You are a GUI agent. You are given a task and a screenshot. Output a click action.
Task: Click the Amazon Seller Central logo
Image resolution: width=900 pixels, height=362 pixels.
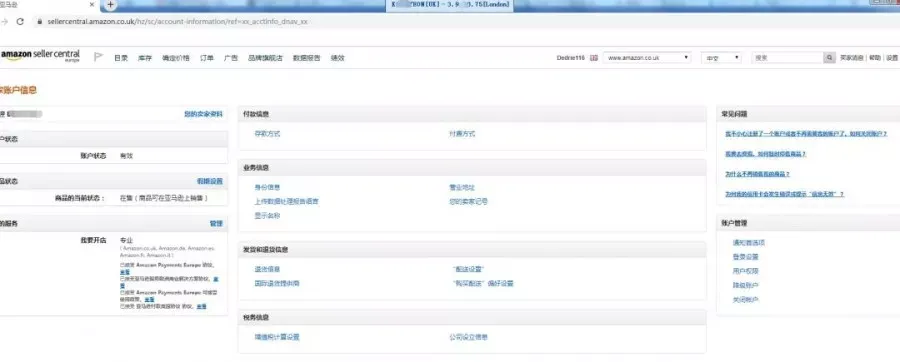40,56
